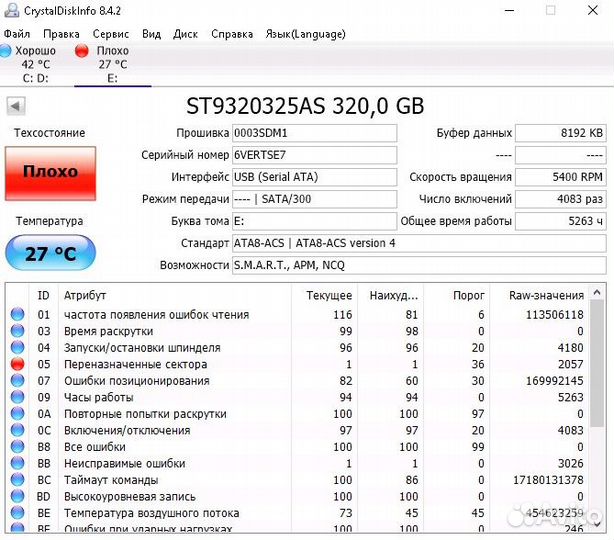
Task: Click the Интерфейс field USB (Serial ATA)
Action: click(x=314, y=177)
